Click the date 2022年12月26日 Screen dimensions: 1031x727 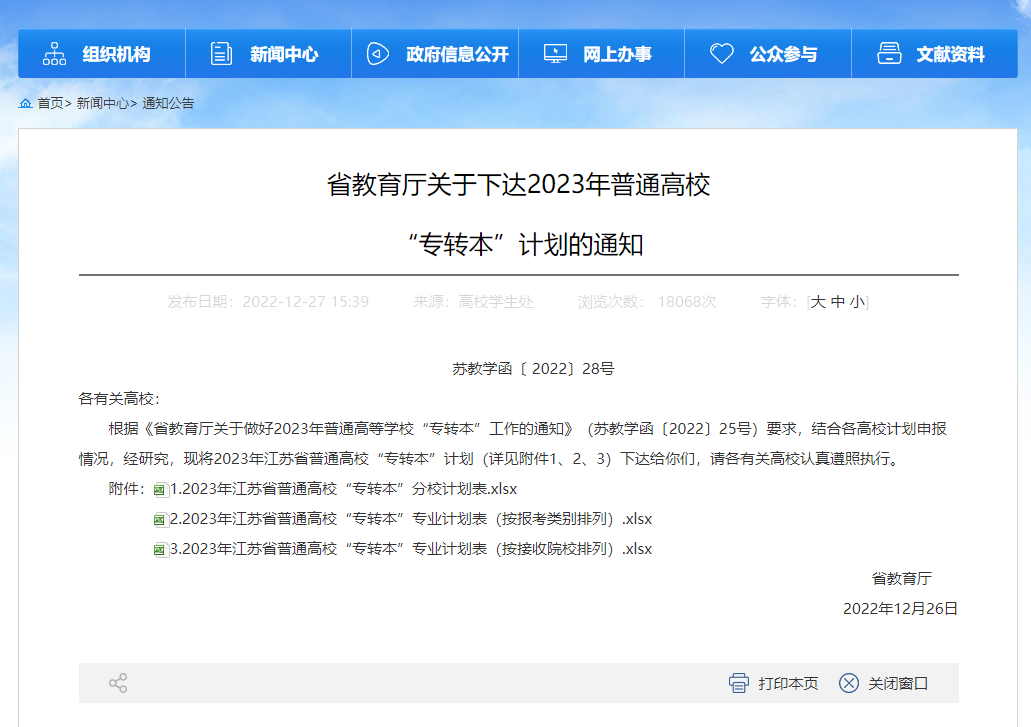[900, 609]
